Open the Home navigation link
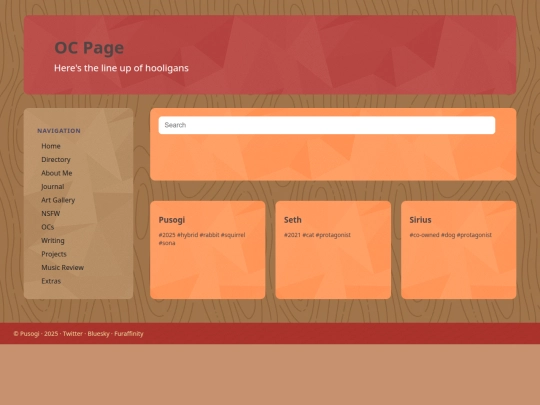Image resolution: width=540 pixels, height=405 pixels. (51, 146)
